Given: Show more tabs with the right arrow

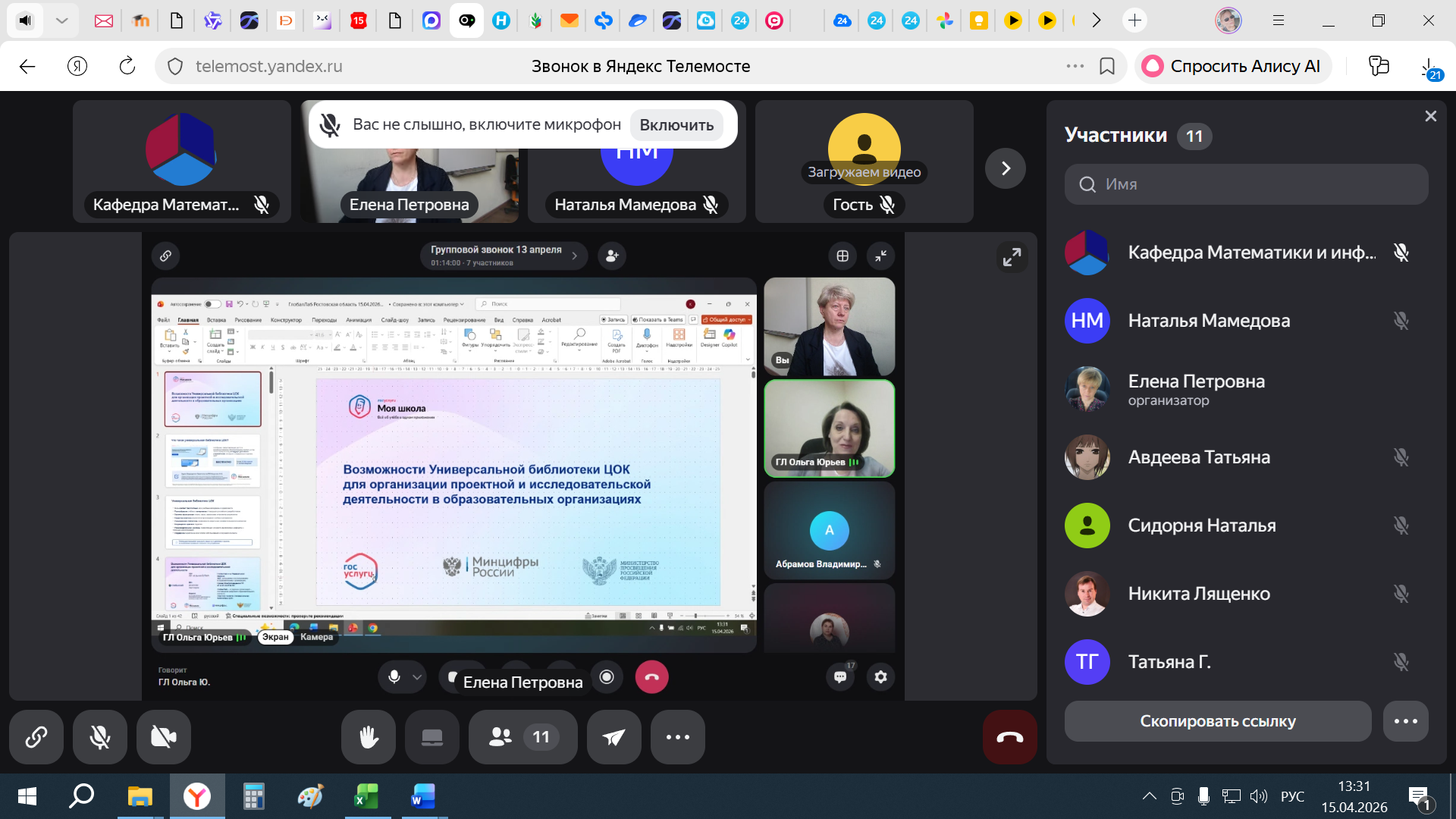Looking at the screenshot, I should [x=1096, y=20].
